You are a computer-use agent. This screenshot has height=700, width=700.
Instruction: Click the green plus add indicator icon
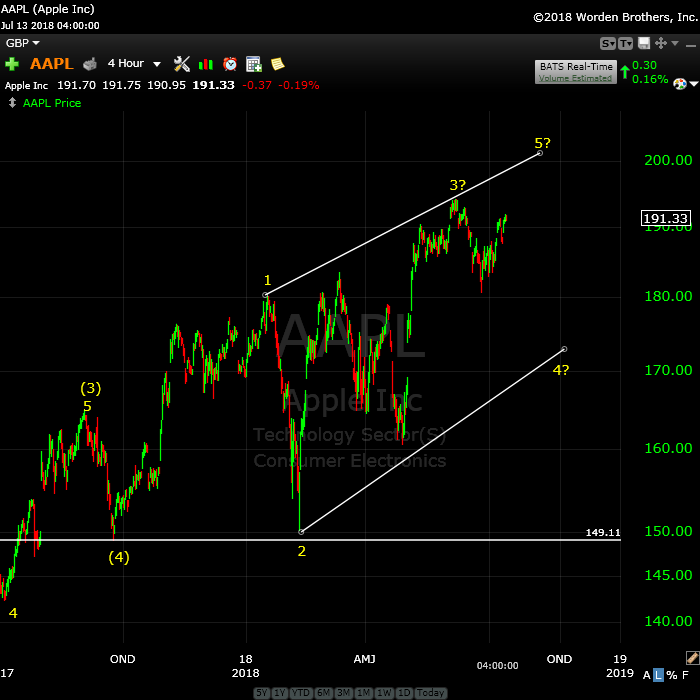pyautogui.click(x=12, y=64)
